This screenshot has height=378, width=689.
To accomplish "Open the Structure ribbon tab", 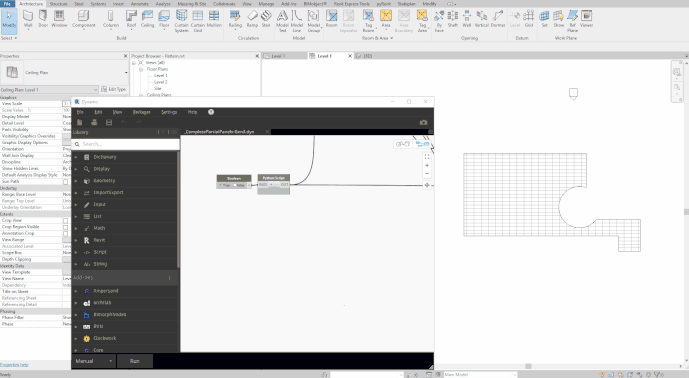I will (x=58, y=4).
